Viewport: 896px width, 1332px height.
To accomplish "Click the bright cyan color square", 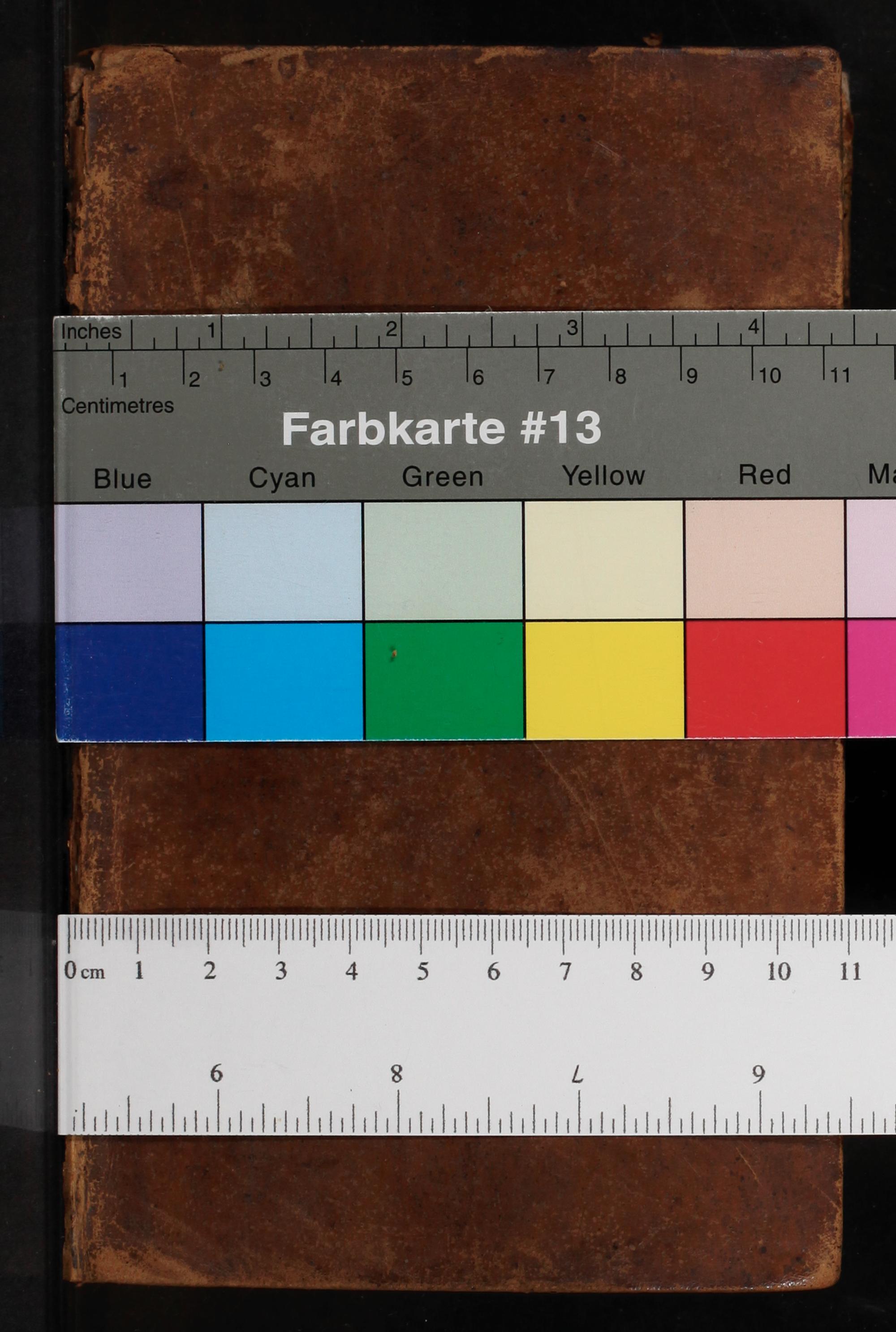I will tap(284, 681).
